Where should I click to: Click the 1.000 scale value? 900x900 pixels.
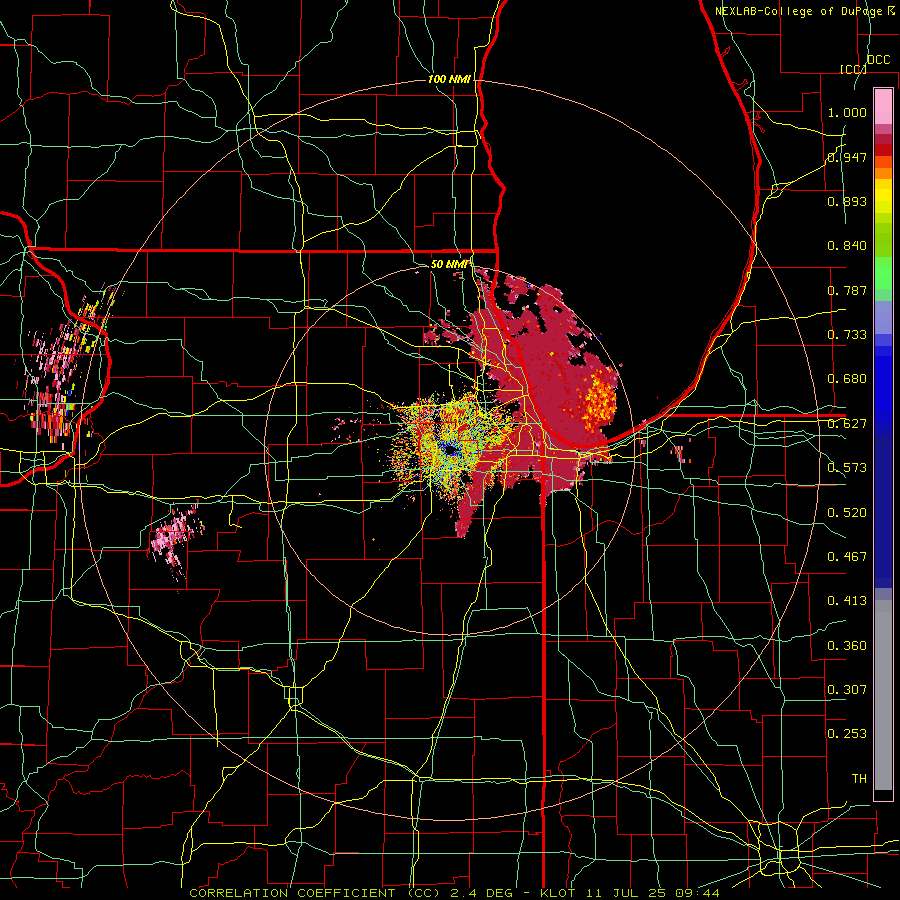pyautogui.click(x=847, y=112)
